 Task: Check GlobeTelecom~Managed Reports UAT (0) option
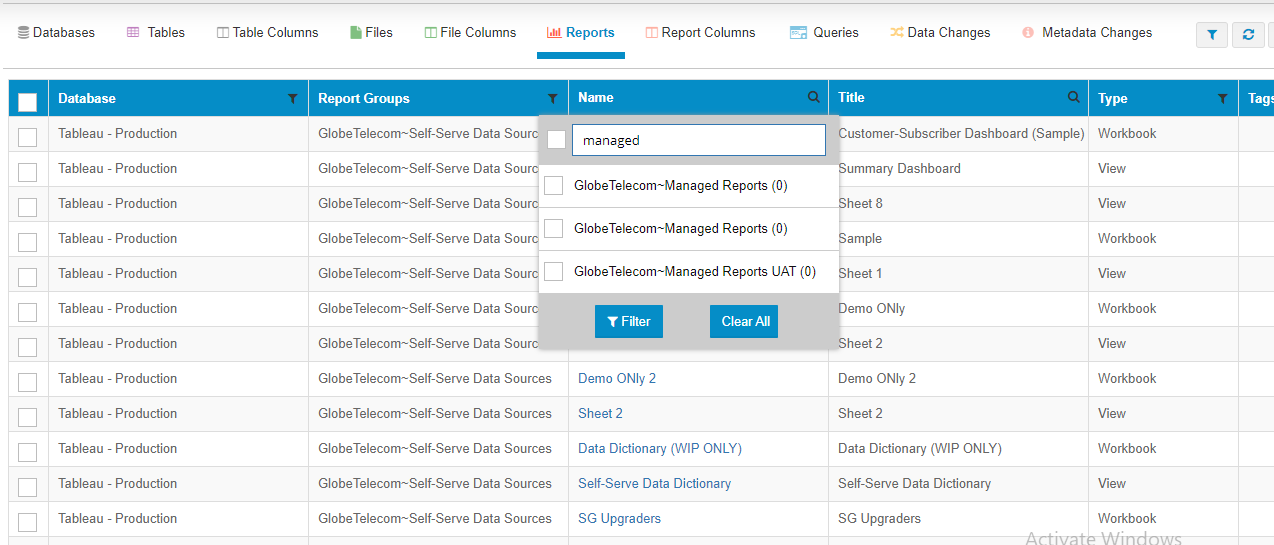(x=553, y=272)
